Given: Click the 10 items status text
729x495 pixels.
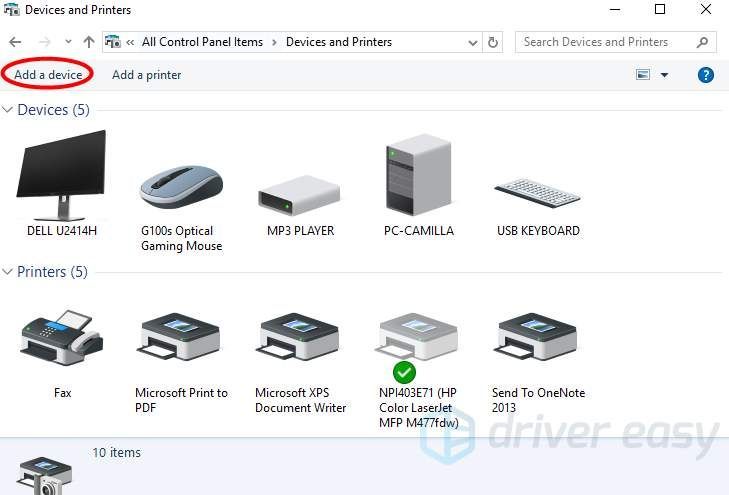Looking at the screenshot, I should point(116,453).
